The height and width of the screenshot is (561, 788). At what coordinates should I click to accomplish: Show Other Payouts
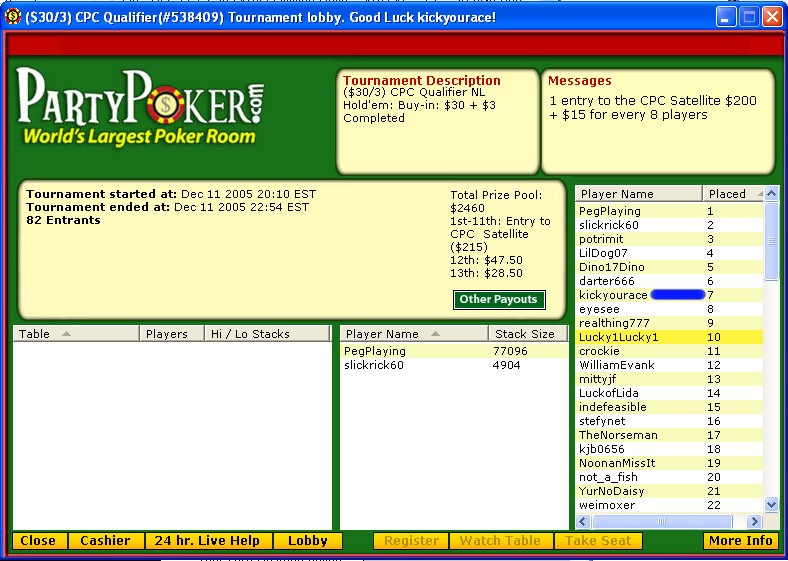[499, 300]
